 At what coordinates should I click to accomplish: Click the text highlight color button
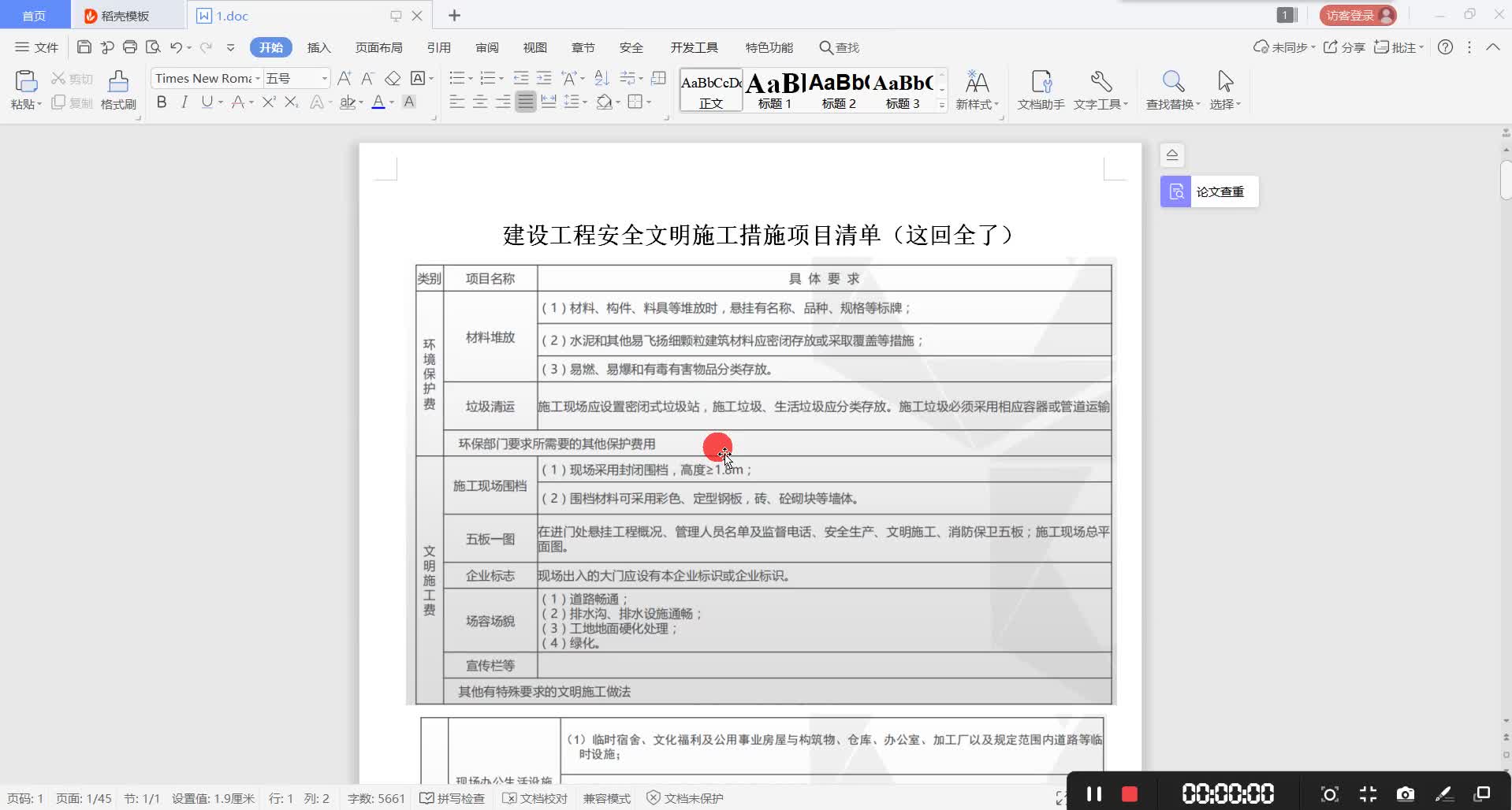click(x=347, y=102)
